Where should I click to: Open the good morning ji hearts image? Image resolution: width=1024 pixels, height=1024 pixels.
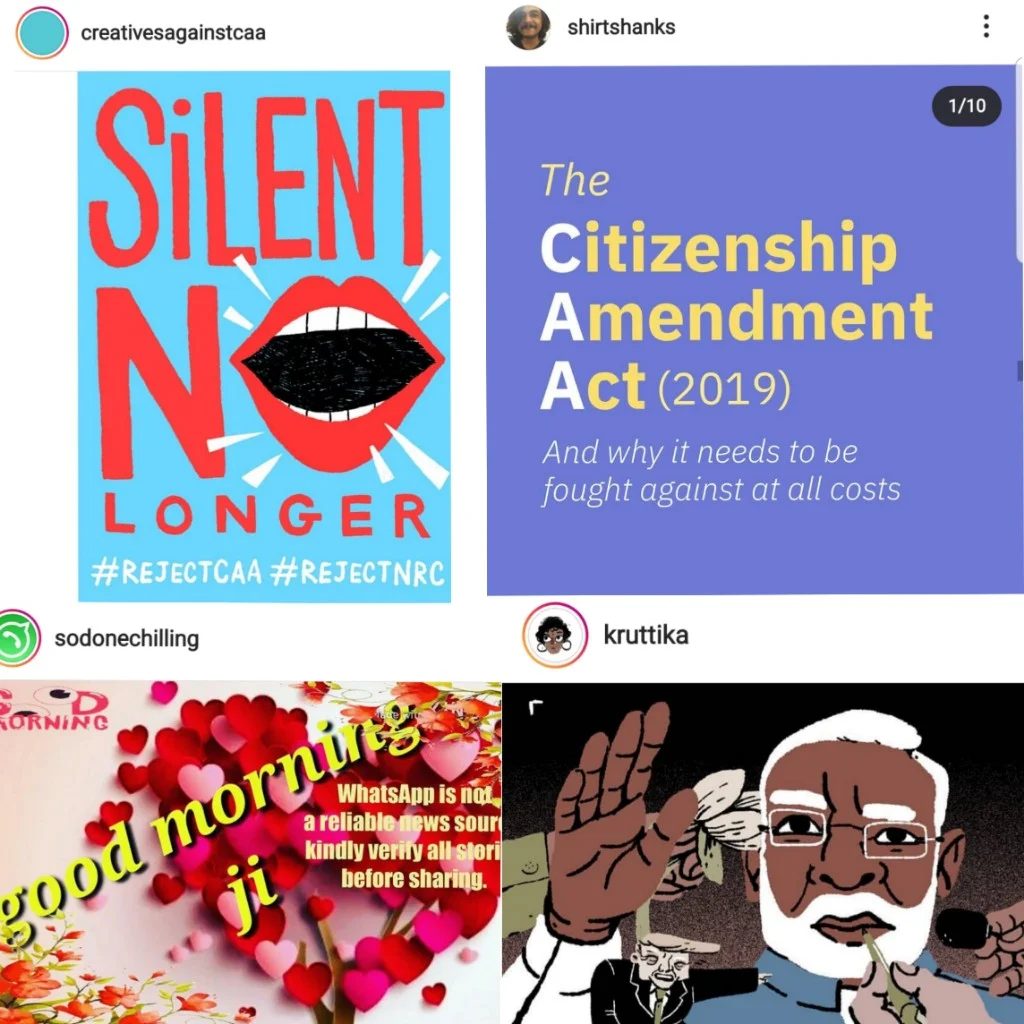[250, 852]
